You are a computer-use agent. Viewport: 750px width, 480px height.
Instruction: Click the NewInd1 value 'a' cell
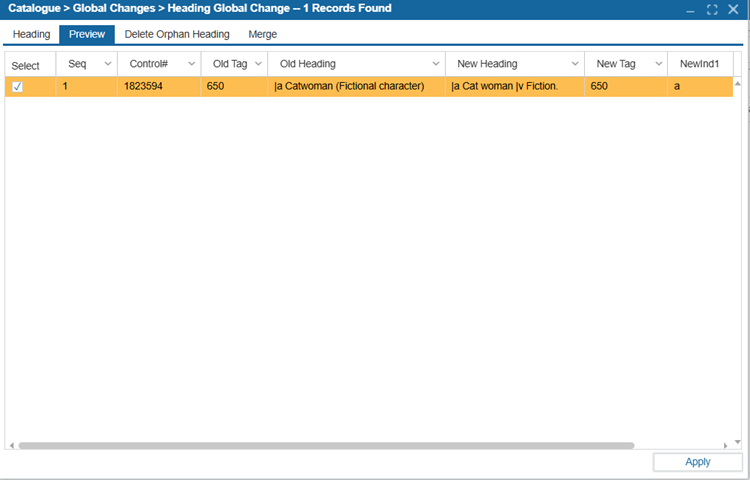pos(700,87)
